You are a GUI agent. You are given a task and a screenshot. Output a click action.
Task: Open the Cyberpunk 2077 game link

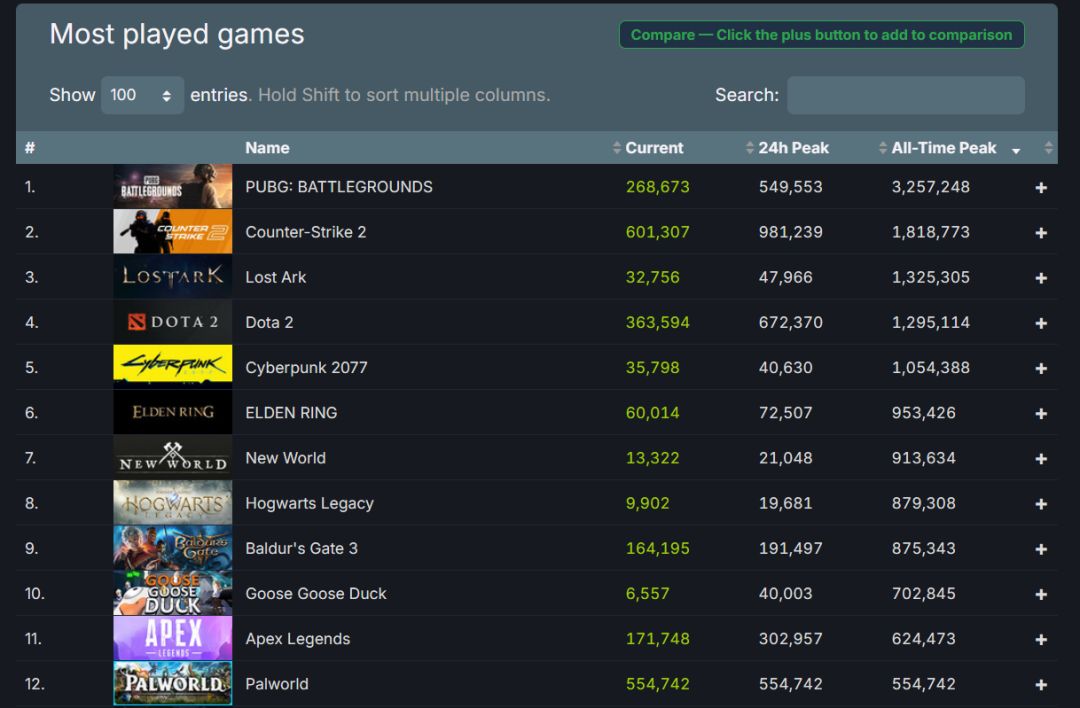tap(307, 368)
